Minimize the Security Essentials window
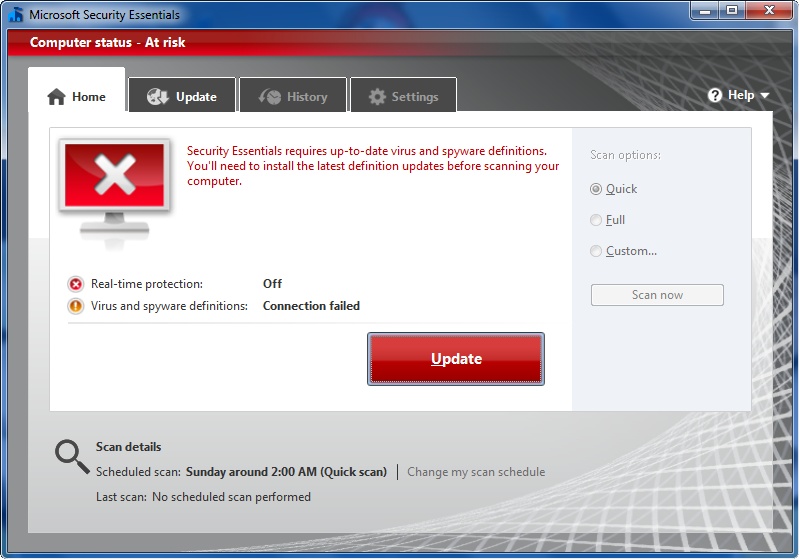The image size is (800, 560). (706, 11)
